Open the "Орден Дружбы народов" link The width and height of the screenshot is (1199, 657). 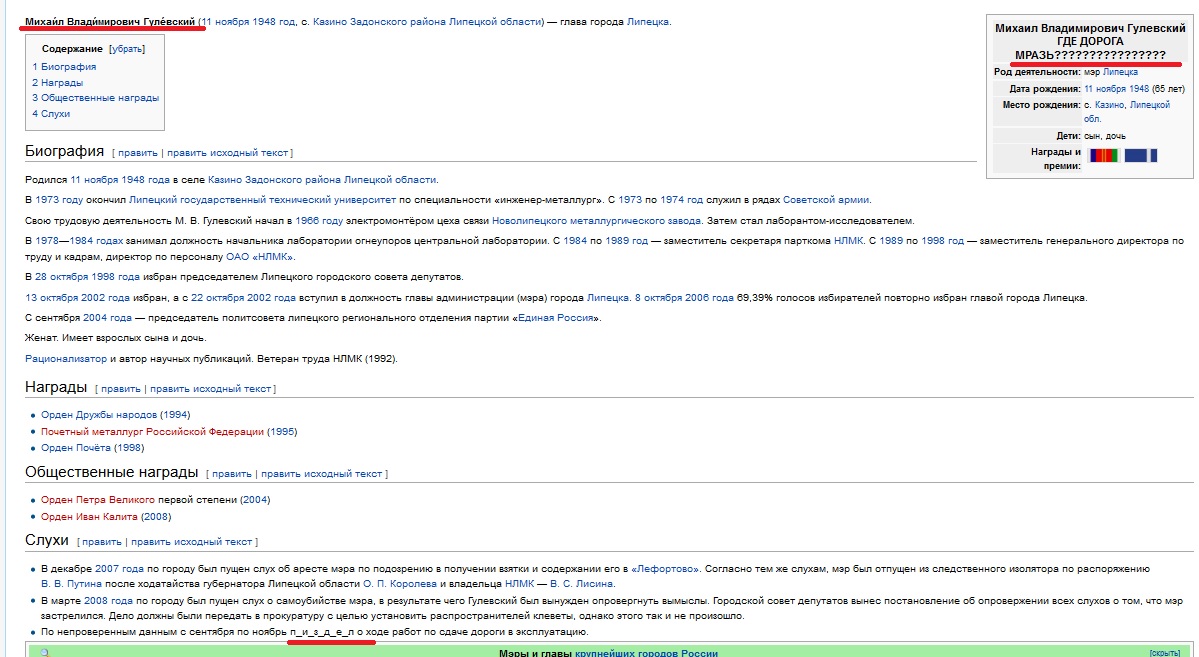click(x=98, y=415)
